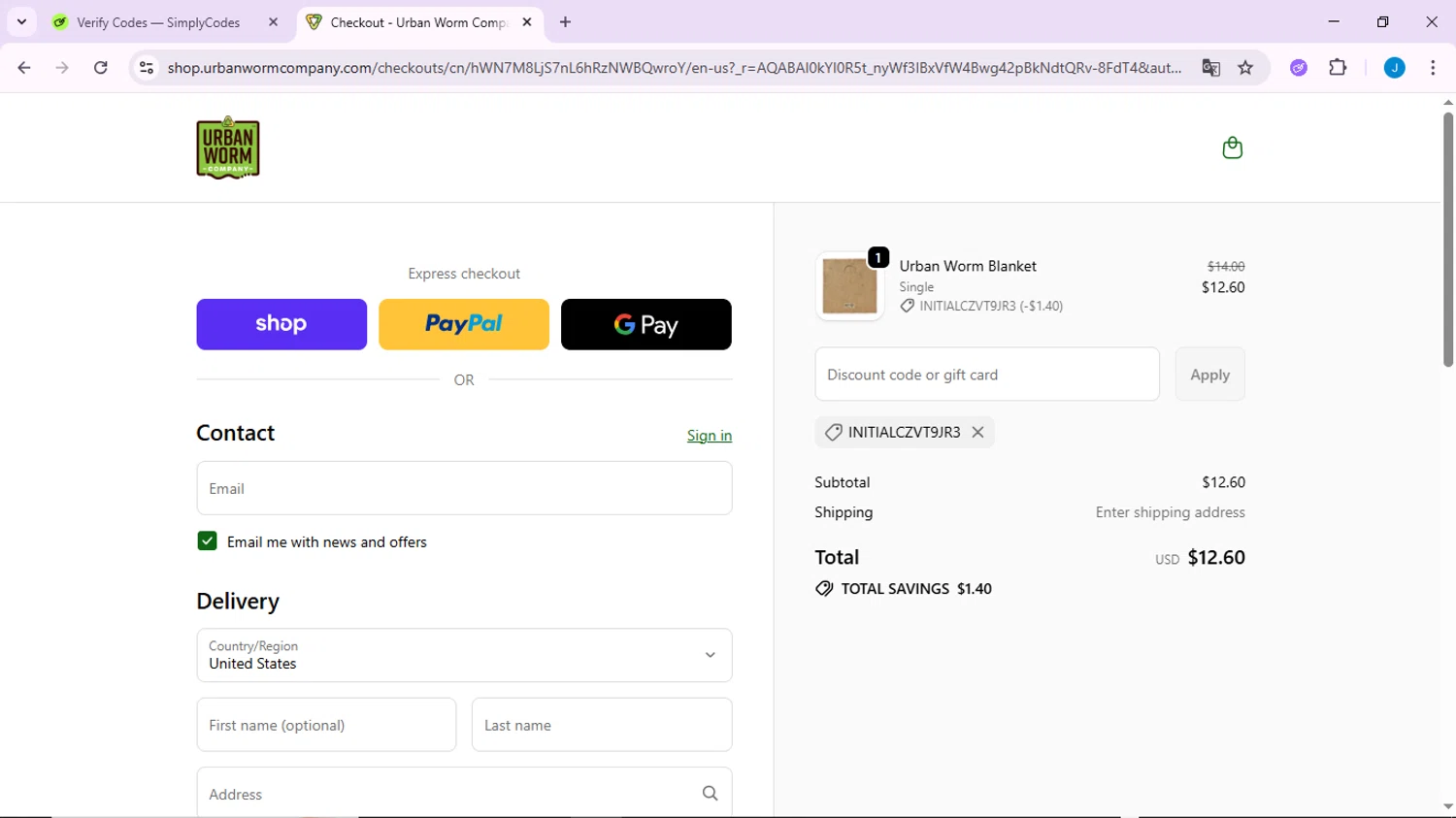Screen dimensions: 1456x818
Task: Open the shopping bag cart icon
Action: click(x=1233, y=147)
